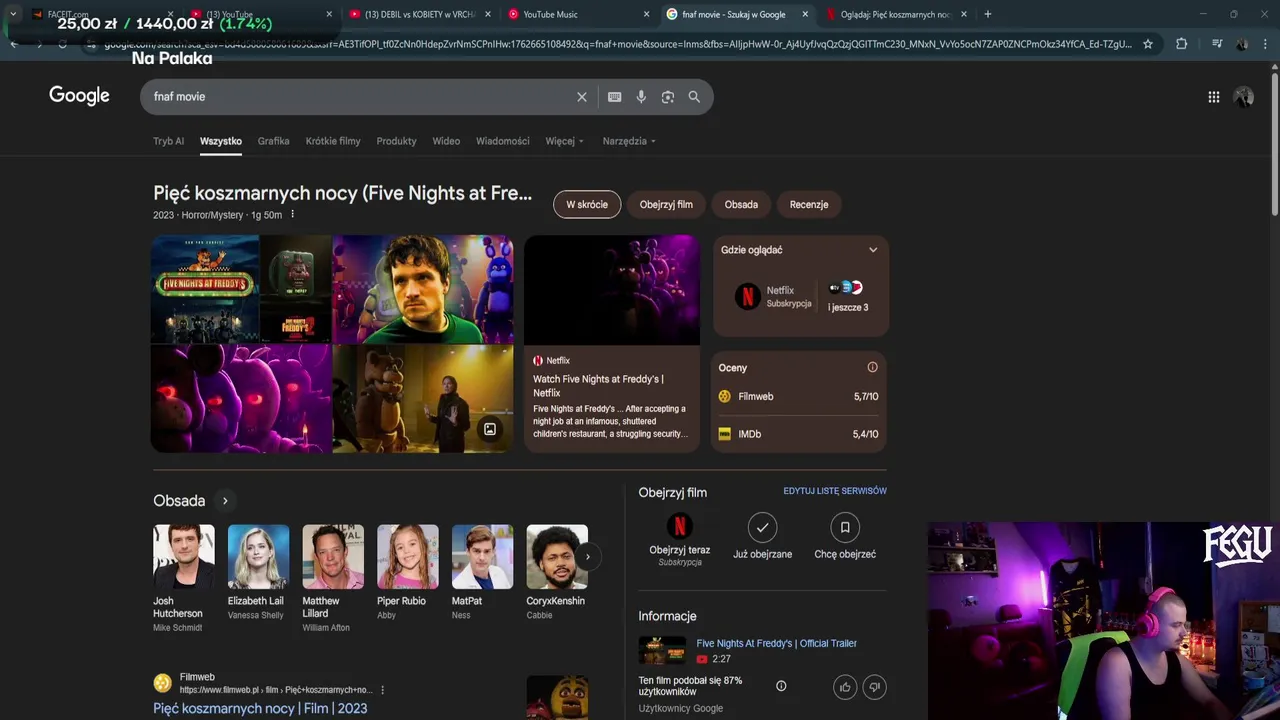Viewport: 1280px width, 720px height.
Task: Start voice search with the microphone icon
Action: 641,97
